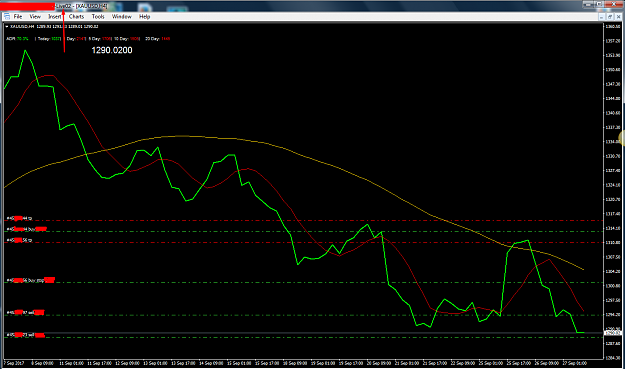
Task: Open the View menu
Action: tap(35, 17)
